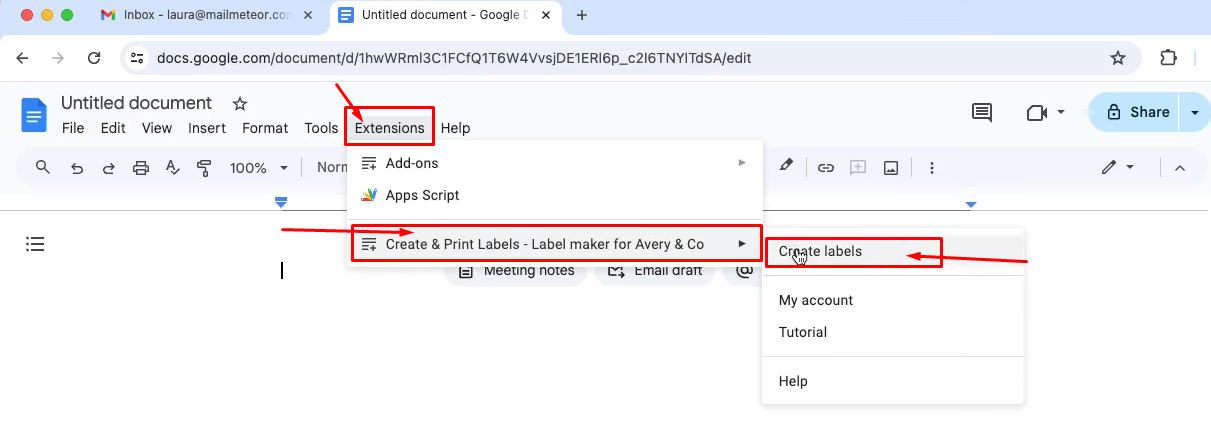Select the Untitled document browser tab
1211x447 pixels.
[x=445, y=15]
